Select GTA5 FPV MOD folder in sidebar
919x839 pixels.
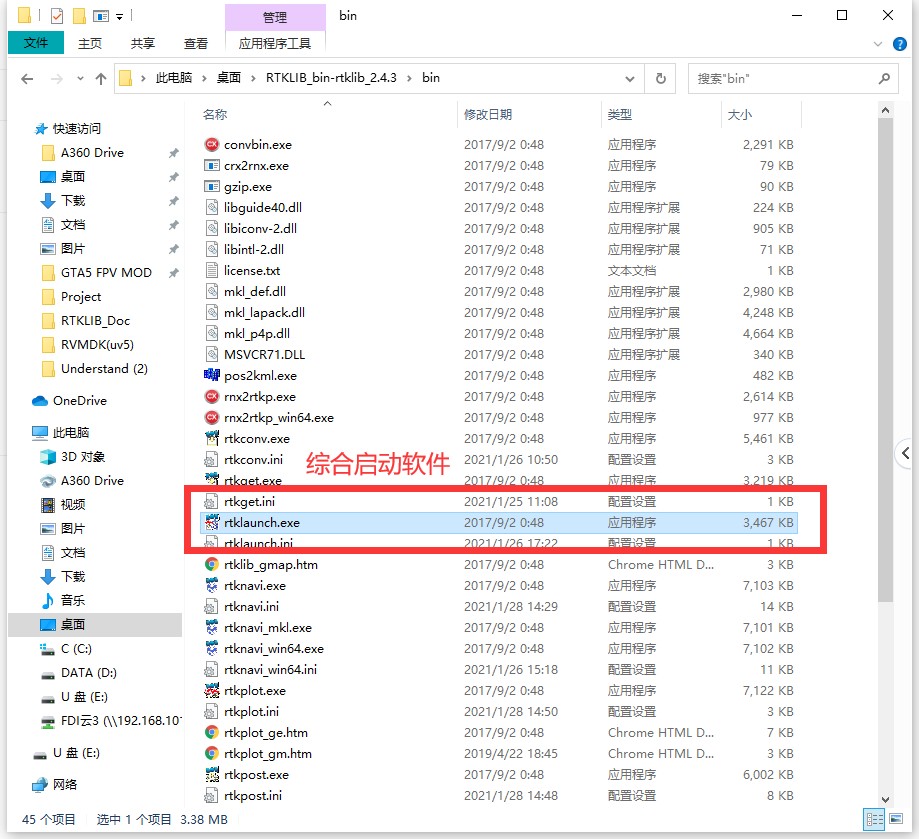tap(106, 272)
